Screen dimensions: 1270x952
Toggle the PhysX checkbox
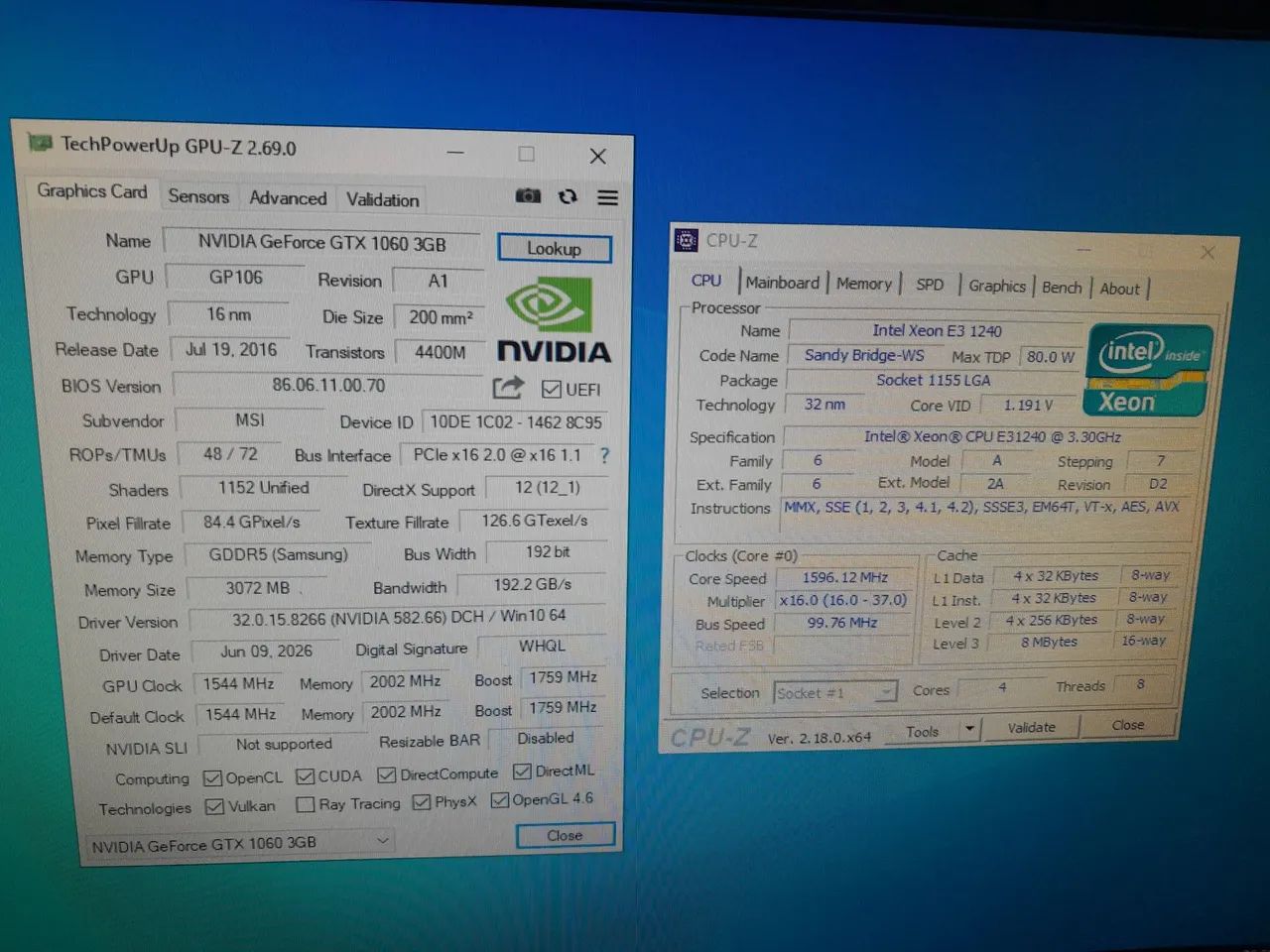tap(422, 802)
